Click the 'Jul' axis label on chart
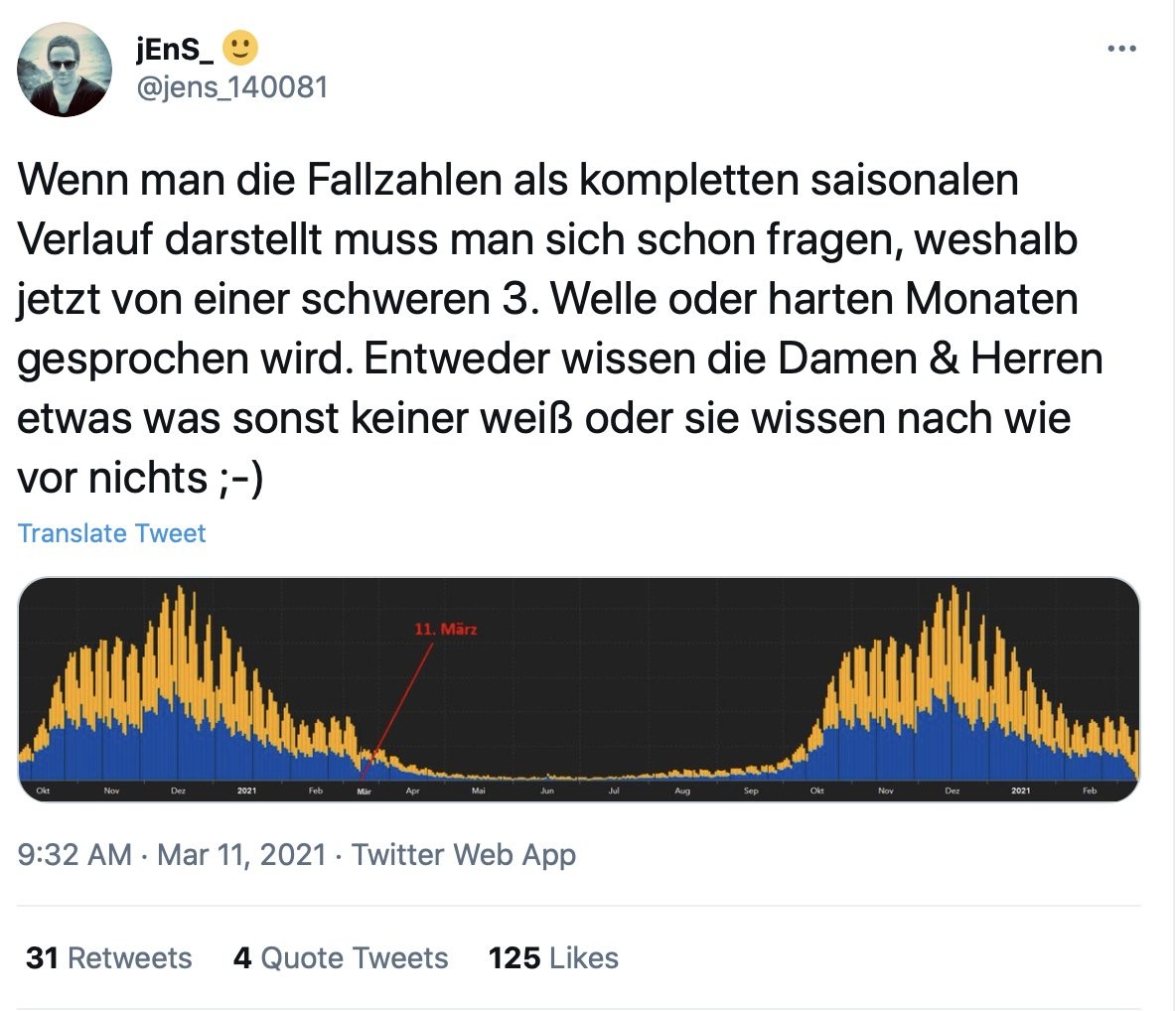Image resolution: width=1176 pixels, height=1011 pixels. pyautogui.click(x=614, y=792)
